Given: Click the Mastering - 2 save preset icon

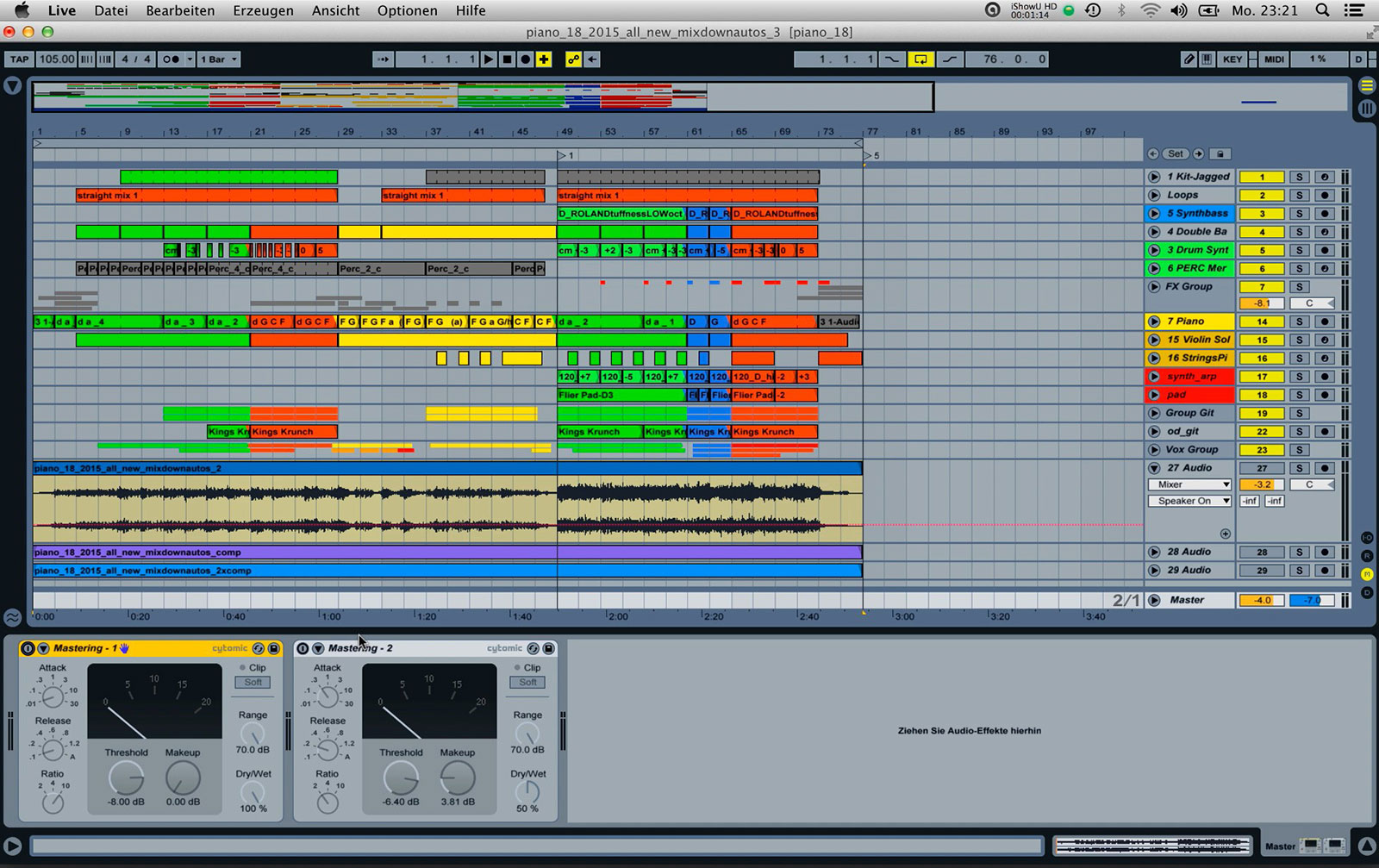Looking at the screenshot, I should [548, 648].
